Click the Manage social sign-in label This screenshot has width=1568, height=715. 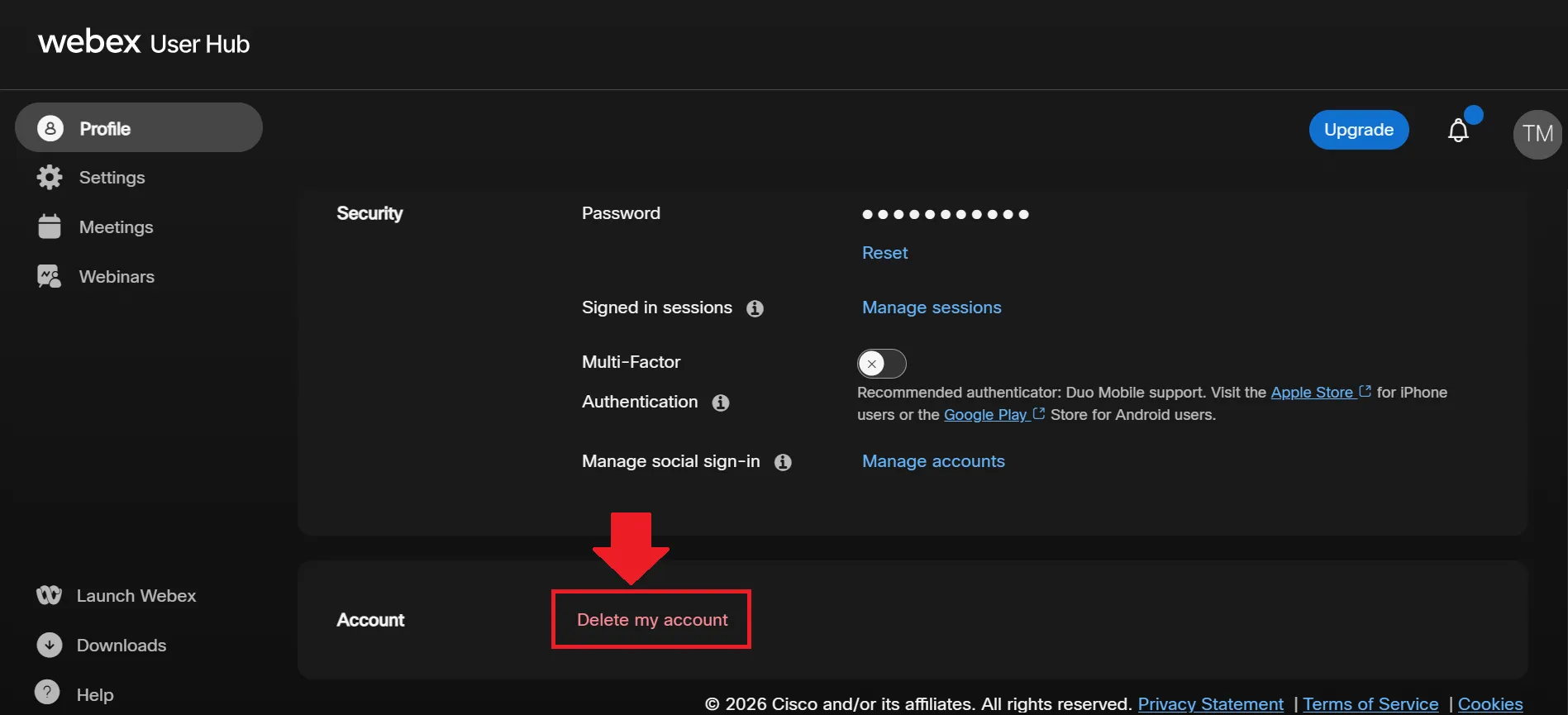[x=670, y=461]
